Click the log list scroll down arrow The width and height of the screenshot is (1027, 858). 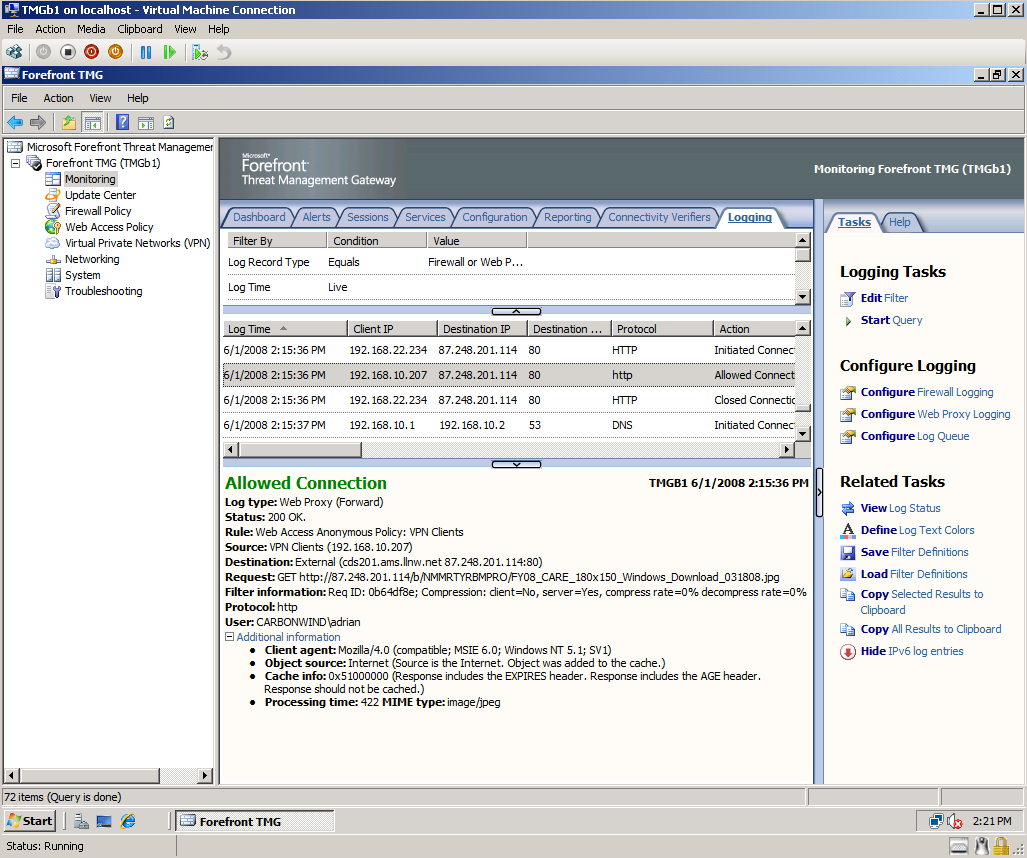803,434
